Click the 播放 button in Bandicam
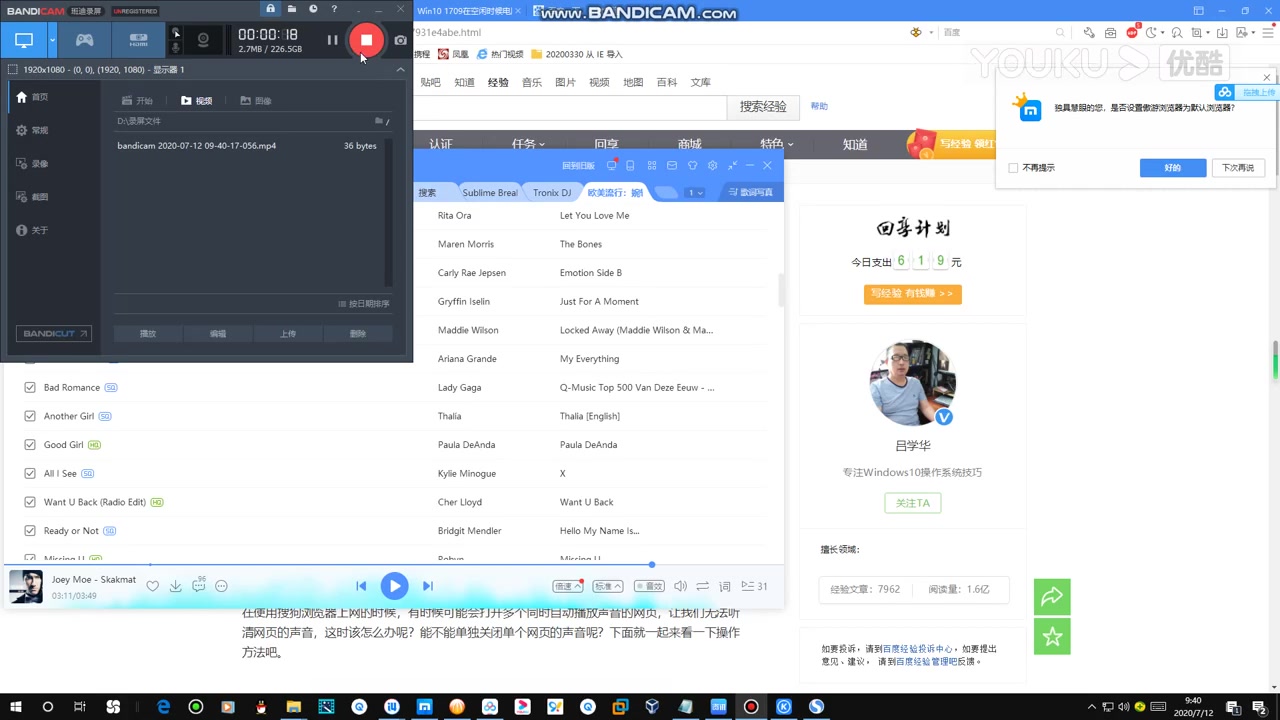The width and height of the screenshot is (1280, 720). pos(148,334)
